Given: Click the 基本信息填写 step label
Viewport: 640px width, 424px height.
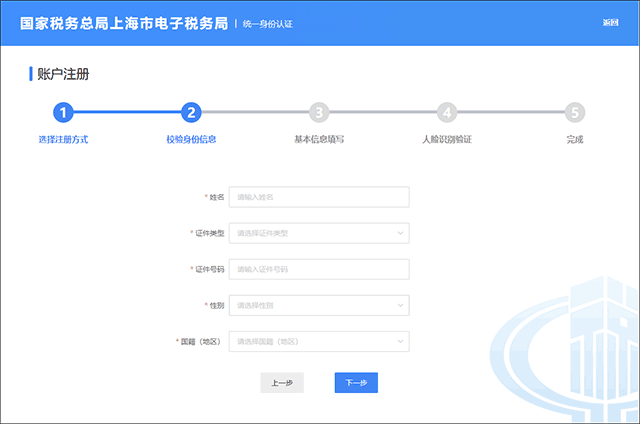Looking at the screenshot, I should [319, 139].
